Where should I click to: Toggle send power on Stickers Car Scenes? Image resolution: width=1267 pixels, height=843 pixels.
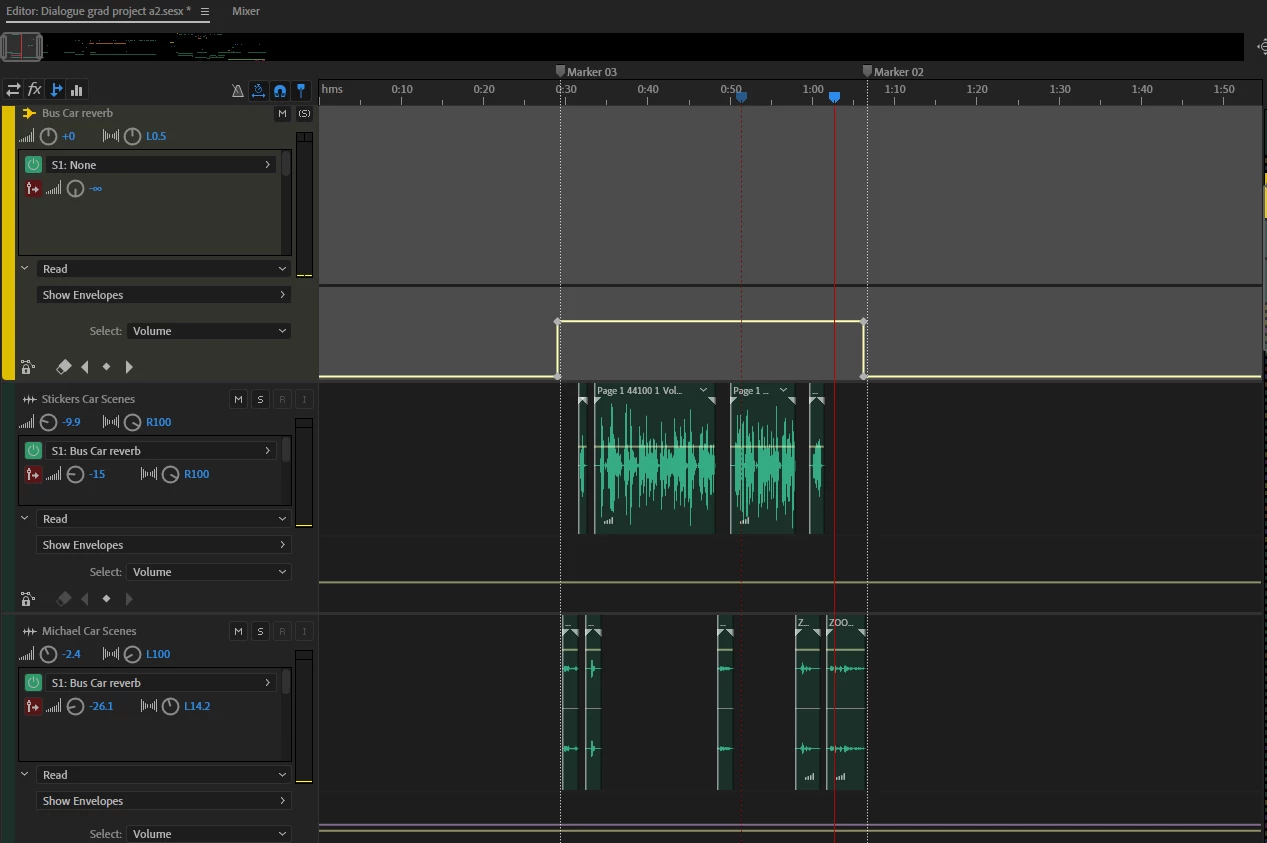click(x=33, y=451)
